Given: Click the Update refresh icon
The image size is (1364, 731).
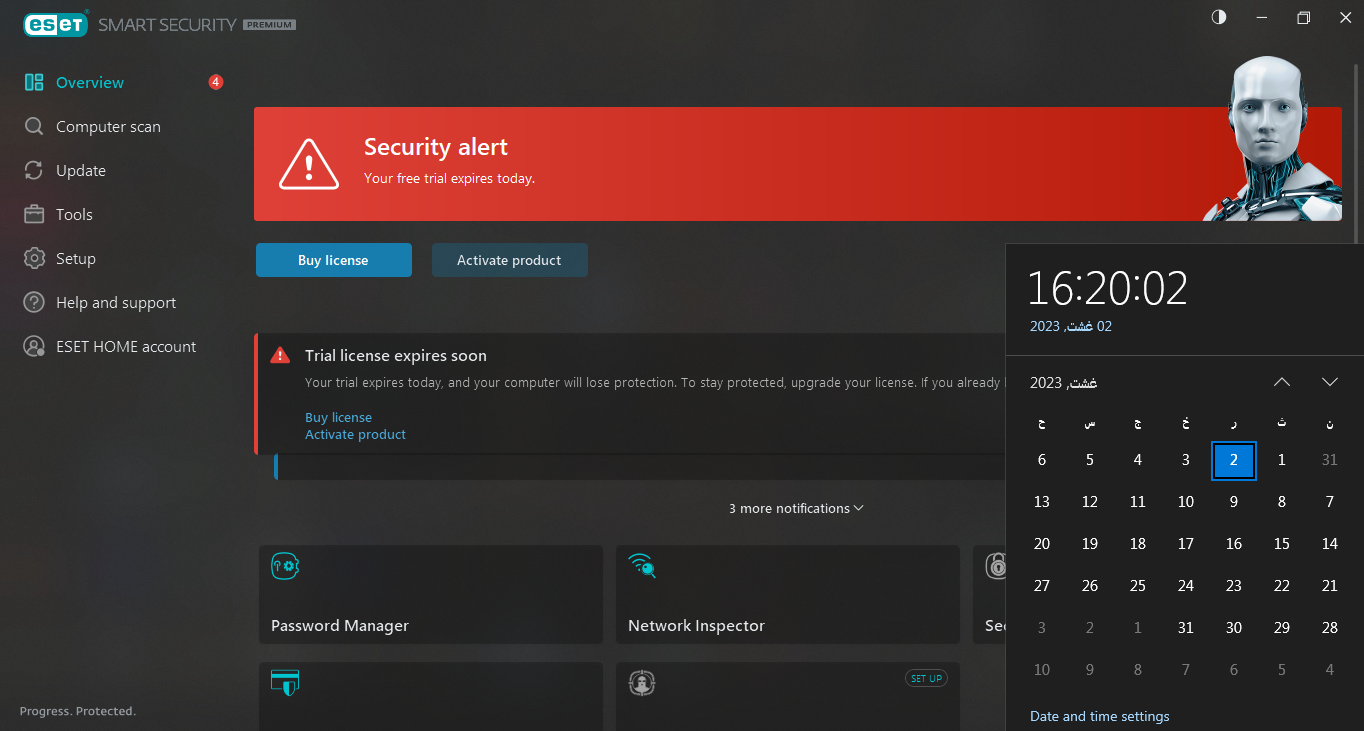Looking at the screenshot, I should click(x=34, y=171).
